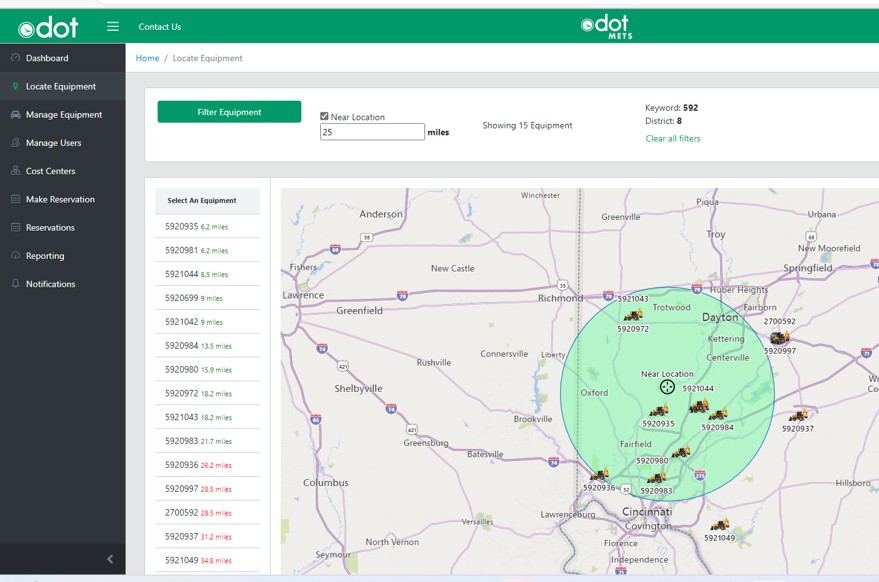Click the miles distance input field

pos(372,132)
